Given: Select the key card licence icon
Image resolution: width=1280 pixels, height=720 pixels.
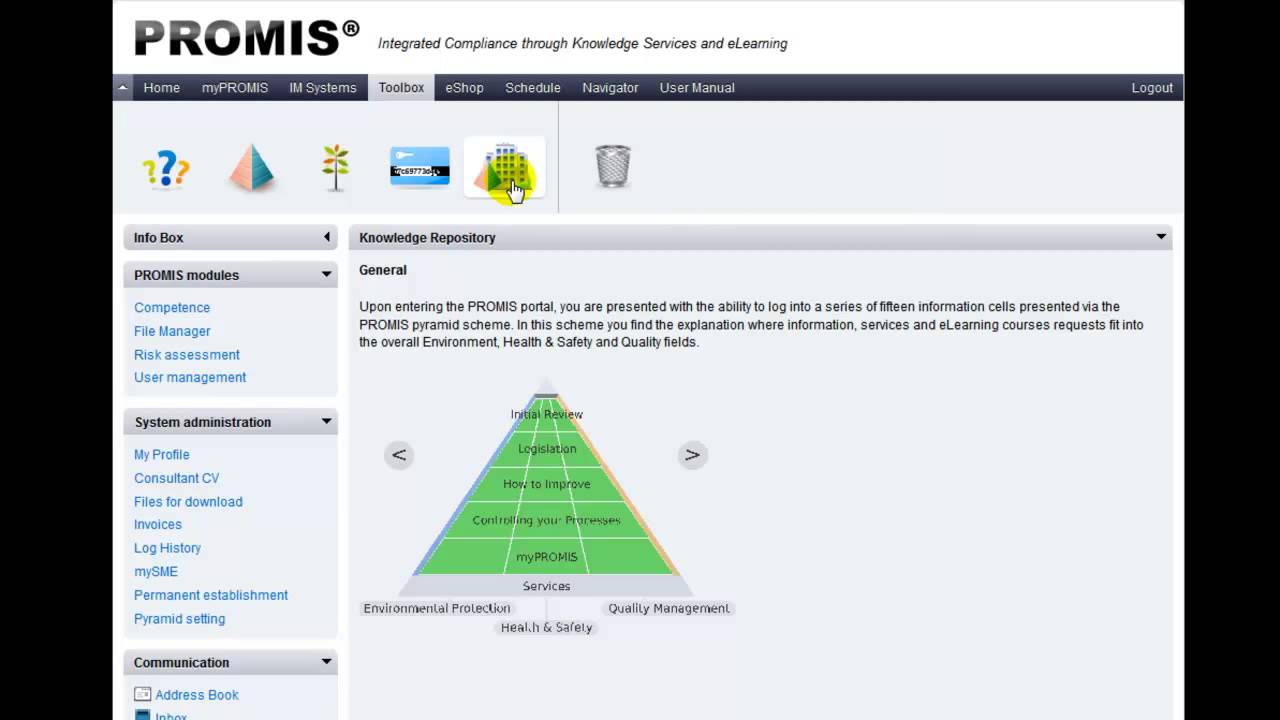Looking at the screenshot, I should [420, 167].
